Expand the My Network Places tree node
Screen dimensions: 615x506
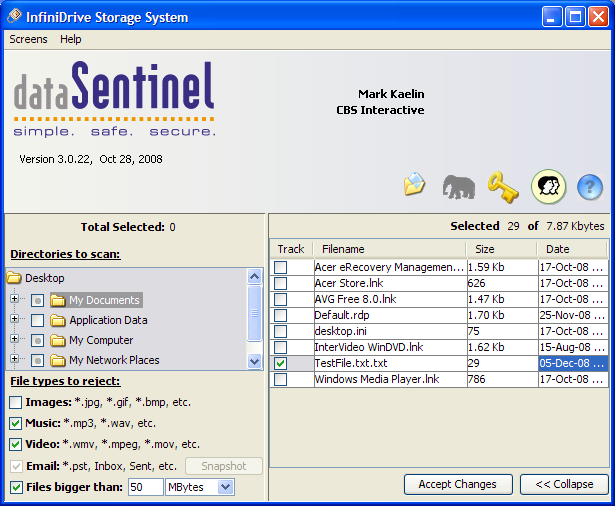pyautogui.click(x=15, y=359)
